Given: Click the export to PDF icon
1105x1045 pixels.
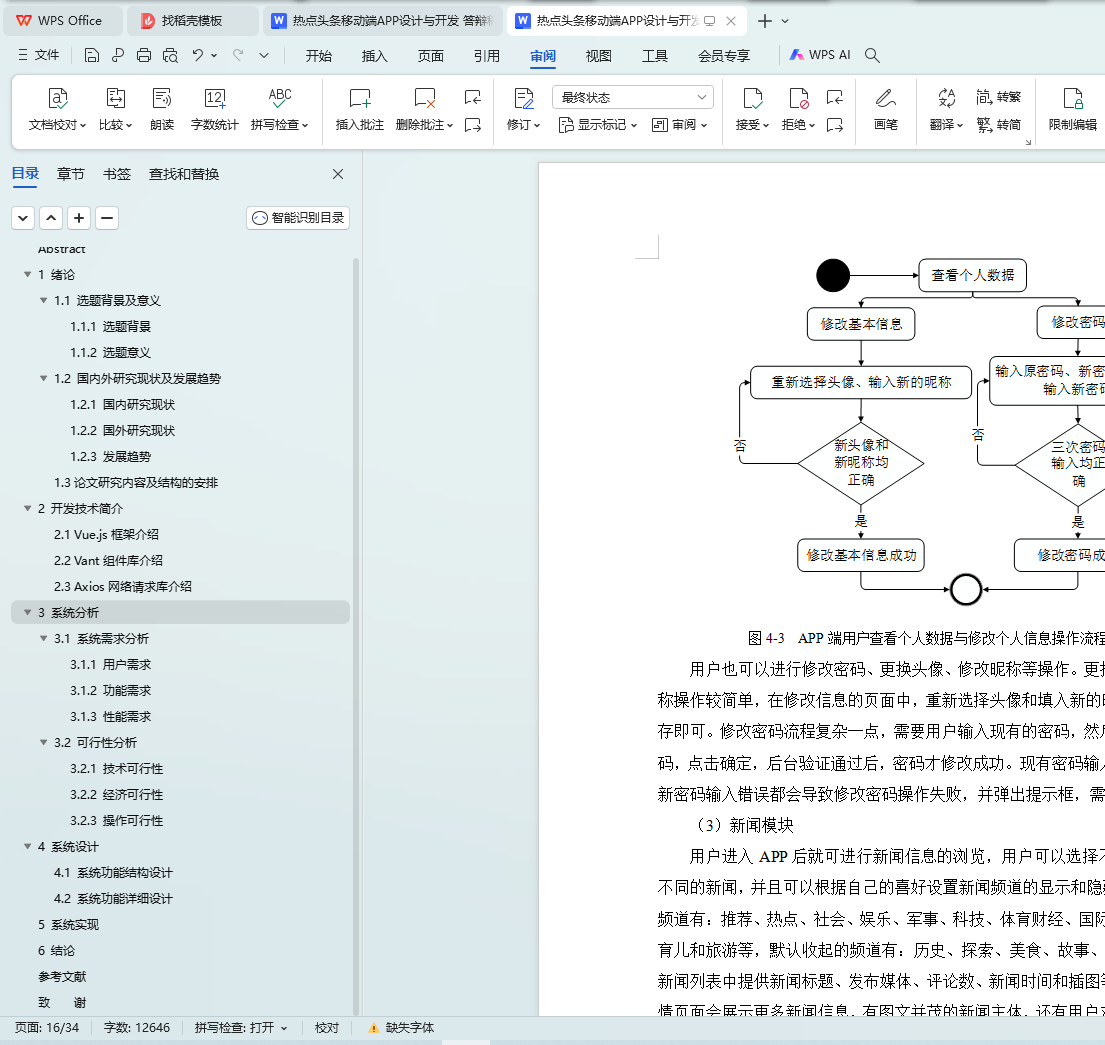Looking at the screenshot, I should click(x=118, y=56).
